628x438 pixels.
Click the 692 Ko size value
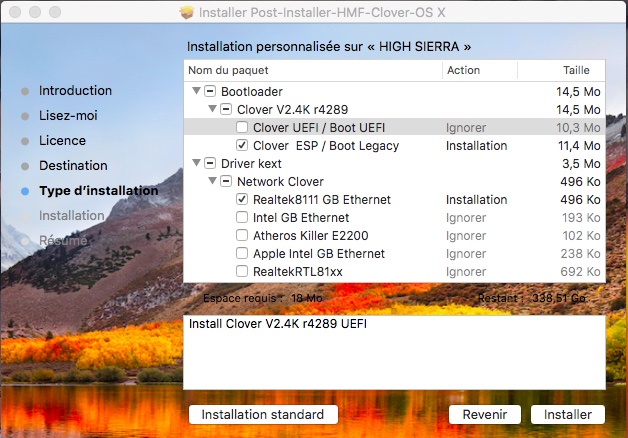(x=581, y=272)
